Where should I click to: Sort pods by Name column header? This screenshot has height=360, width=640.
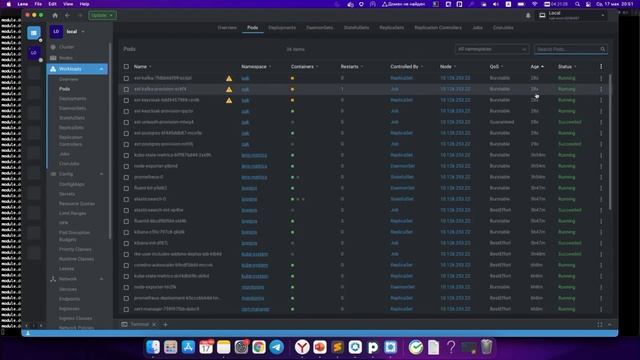click(142, 67)
